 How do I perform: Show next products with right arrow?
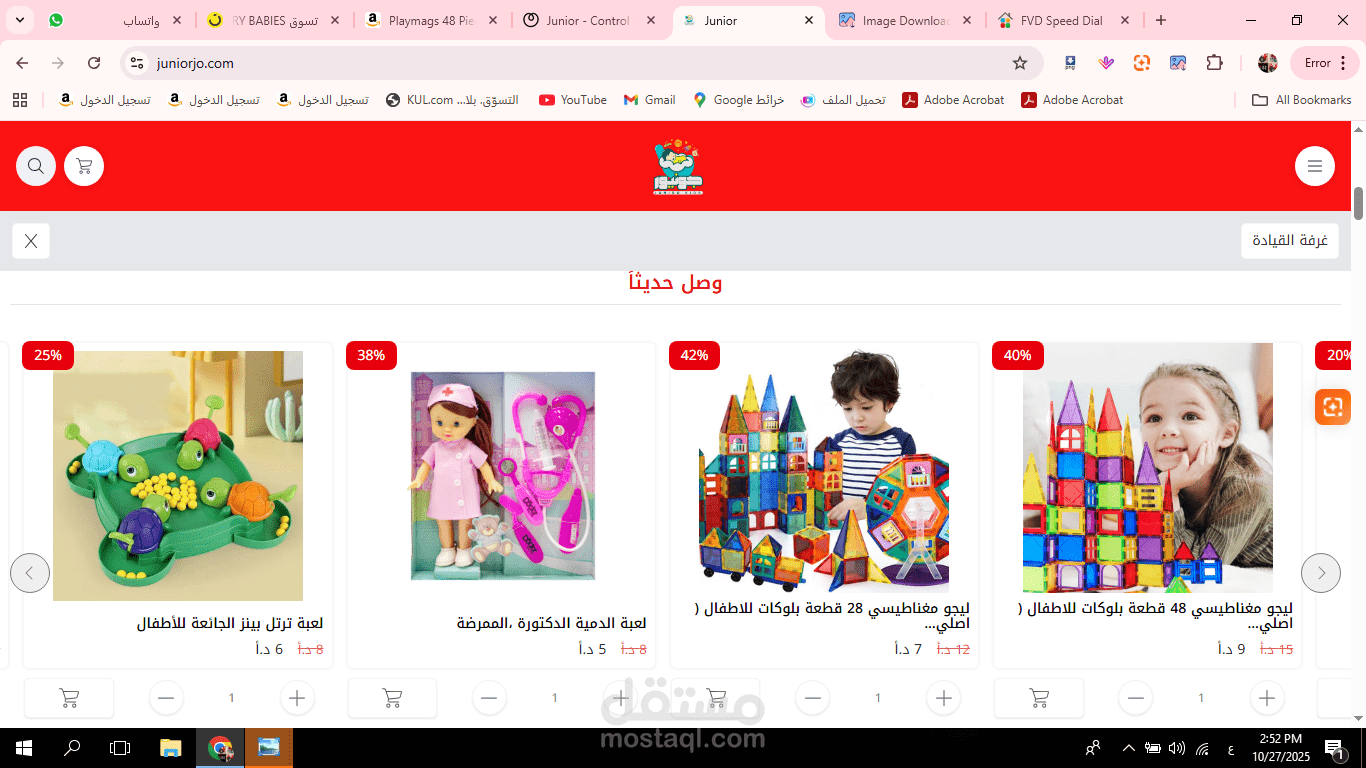click(1321, 573)
